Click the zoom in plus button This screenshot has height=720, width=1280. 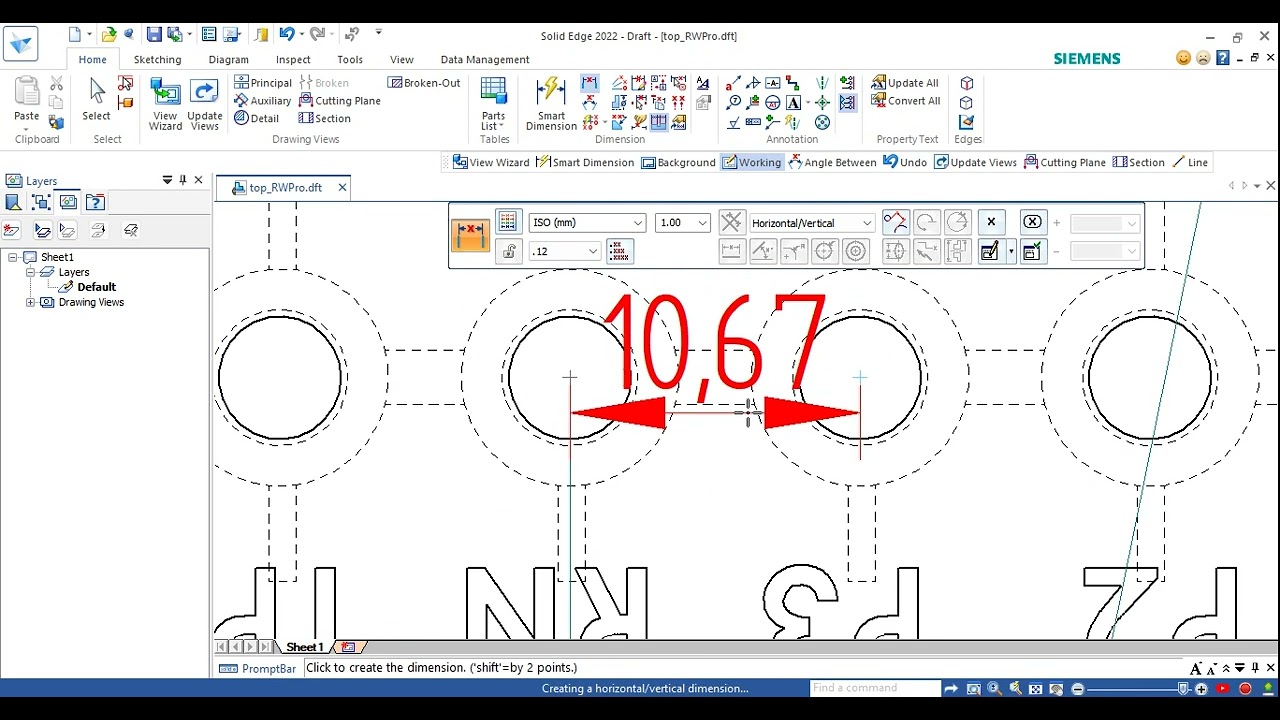pyautogui.click(x=1202, y=689)
